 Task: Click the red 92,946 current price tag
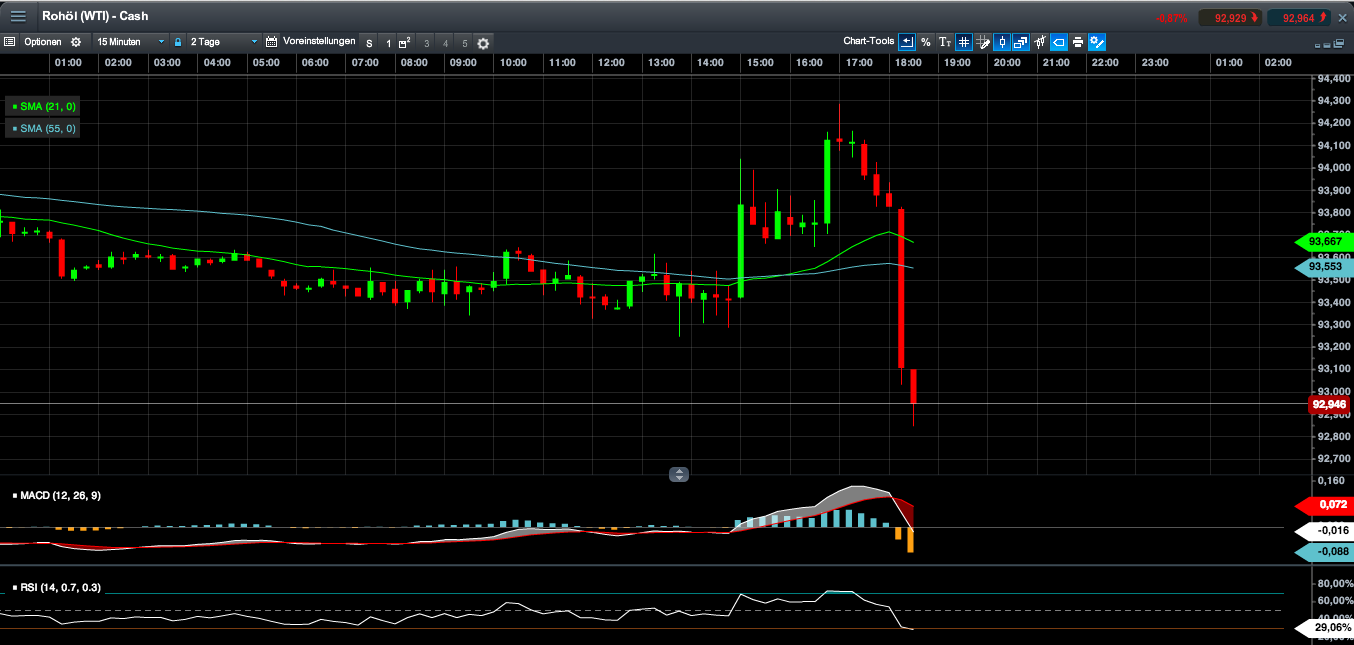click(x=1329, y=404)
